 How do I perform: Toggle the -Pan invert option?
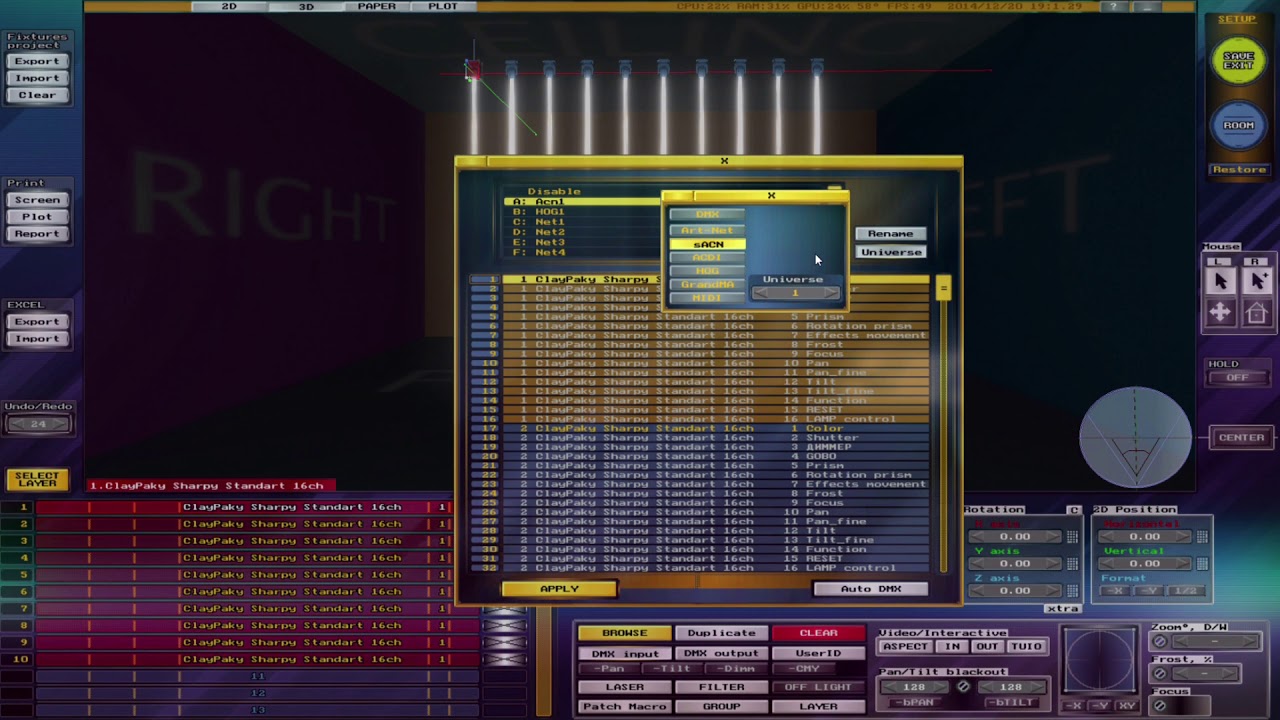coord(609,669)
